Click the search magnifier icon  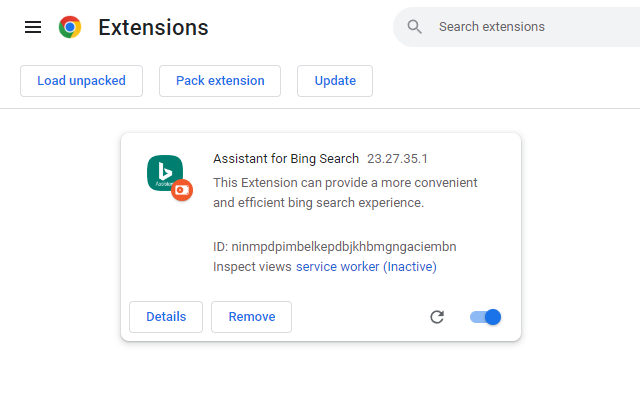[x=415, y=27]
